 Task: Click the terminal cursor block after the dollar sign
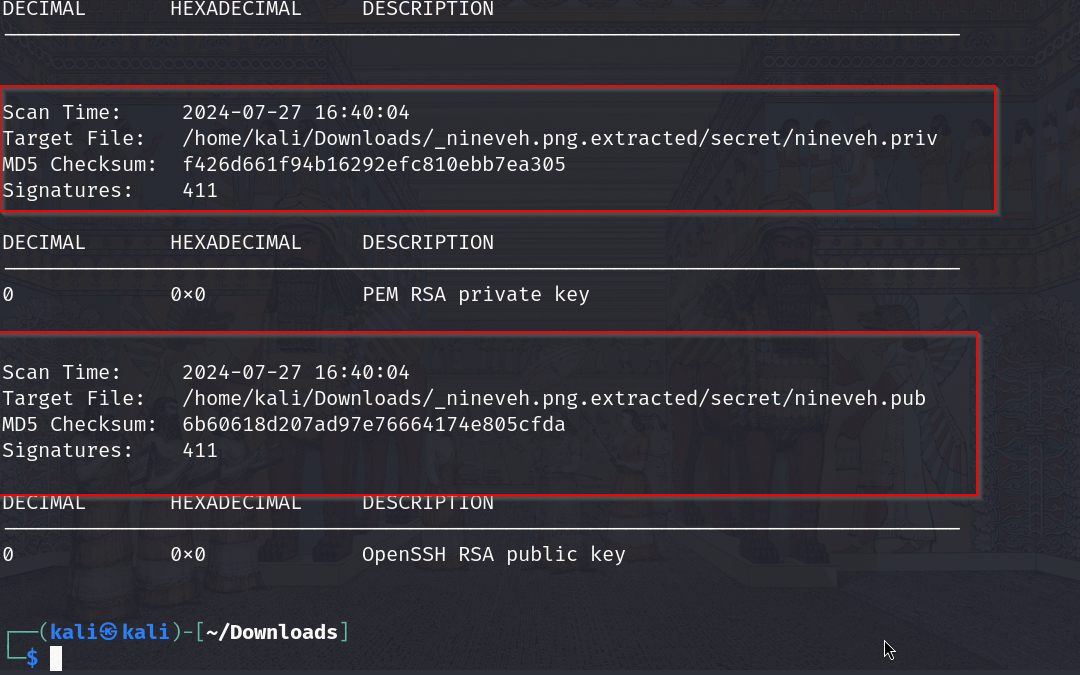coord(56,658)
